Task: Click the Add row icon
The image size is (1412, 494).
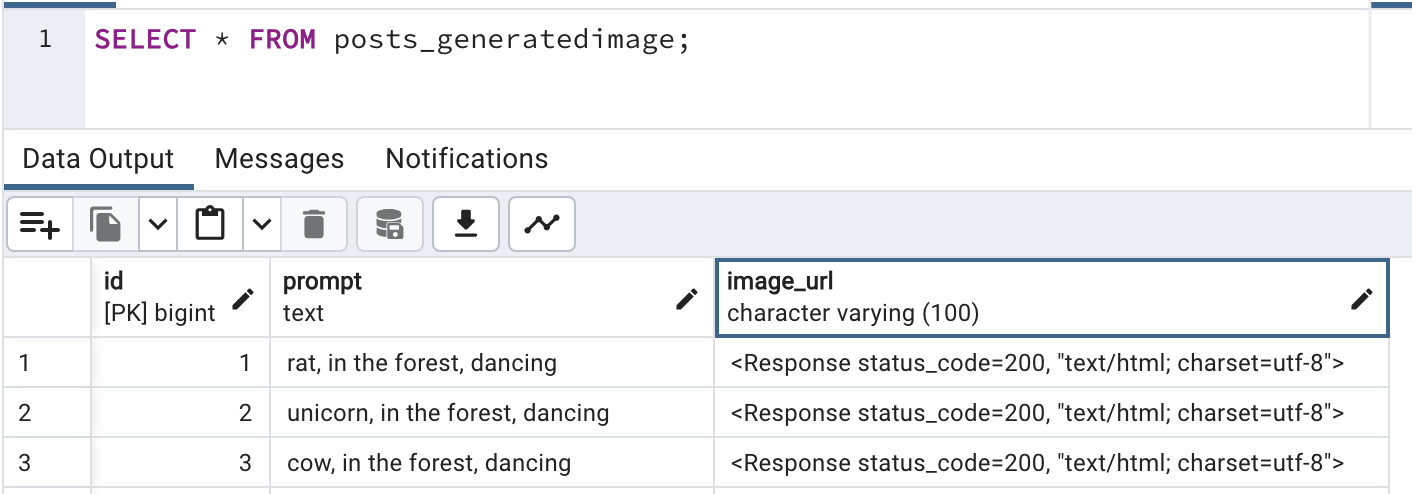Action: point(40,224)
